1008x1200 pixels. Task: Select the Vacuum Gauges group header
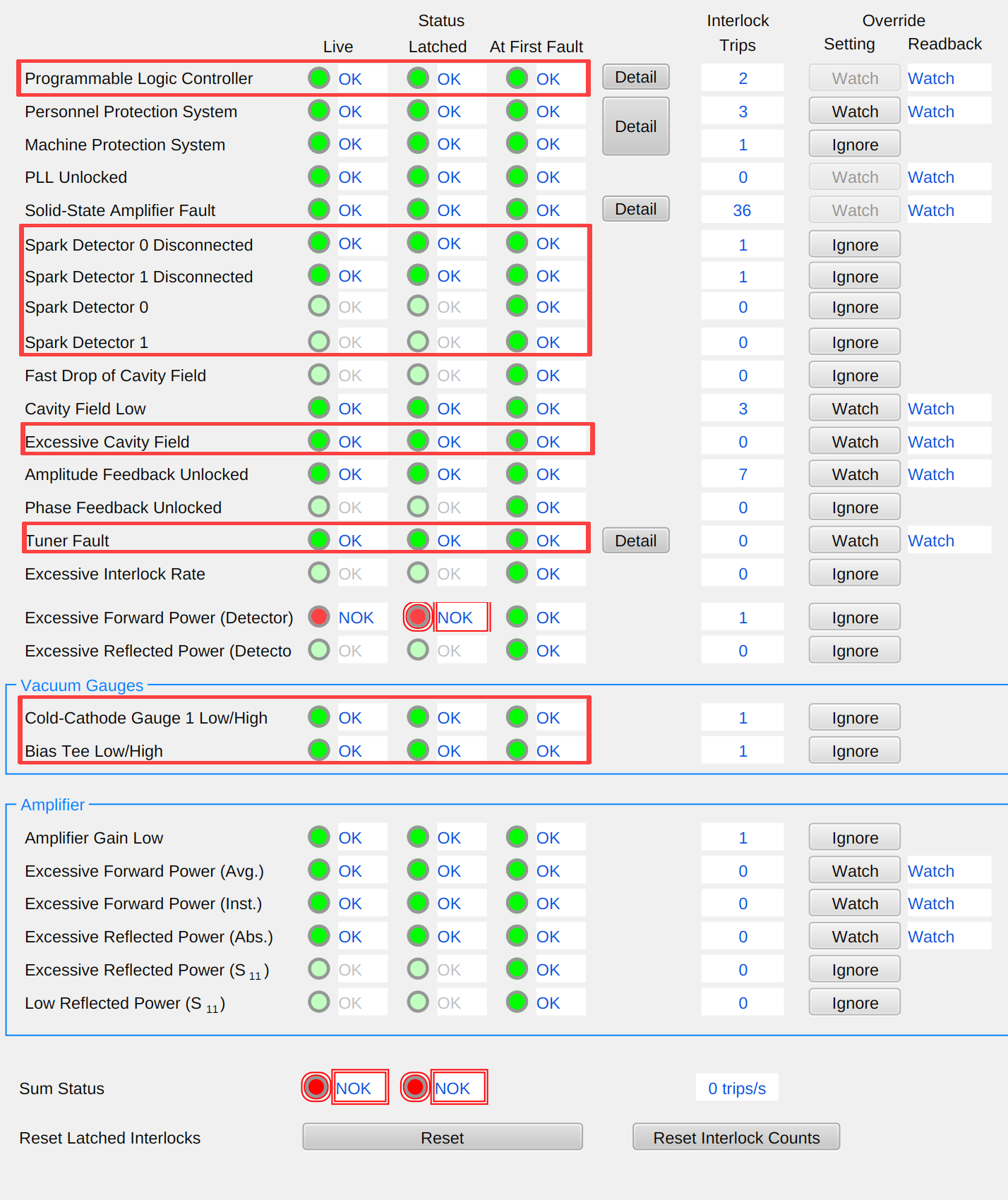coord(82,685)
